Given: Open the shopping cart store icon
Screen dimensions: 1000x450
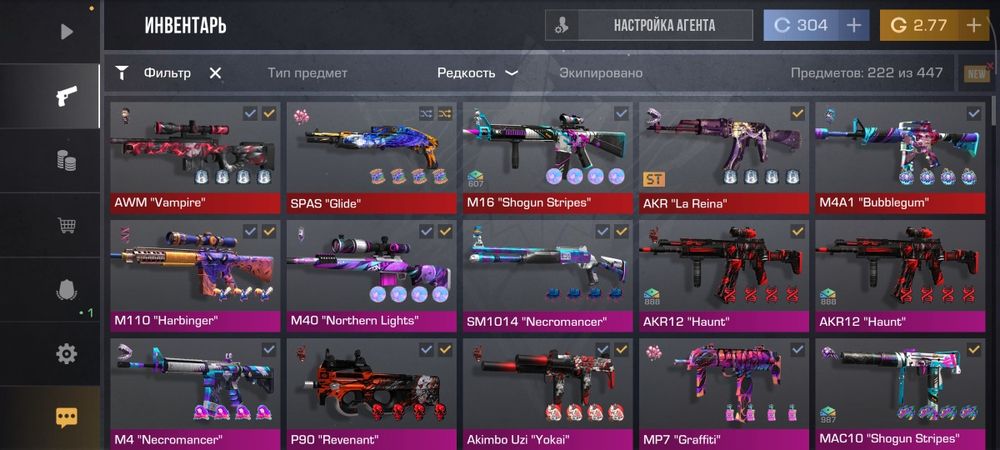Looking at the screenshot, I should pos(66,225).
